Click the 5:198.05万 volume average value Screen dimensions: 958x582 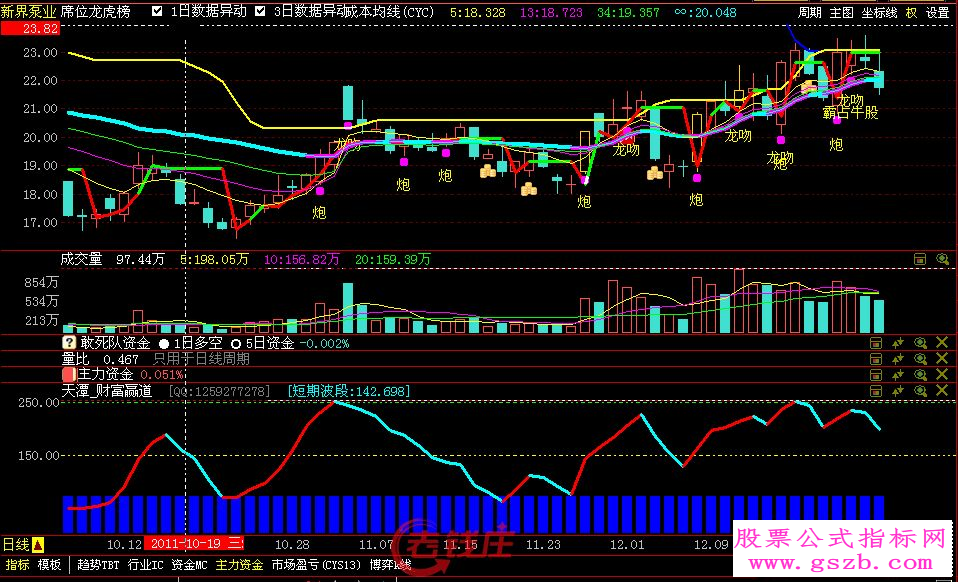(x=214, y=260)
